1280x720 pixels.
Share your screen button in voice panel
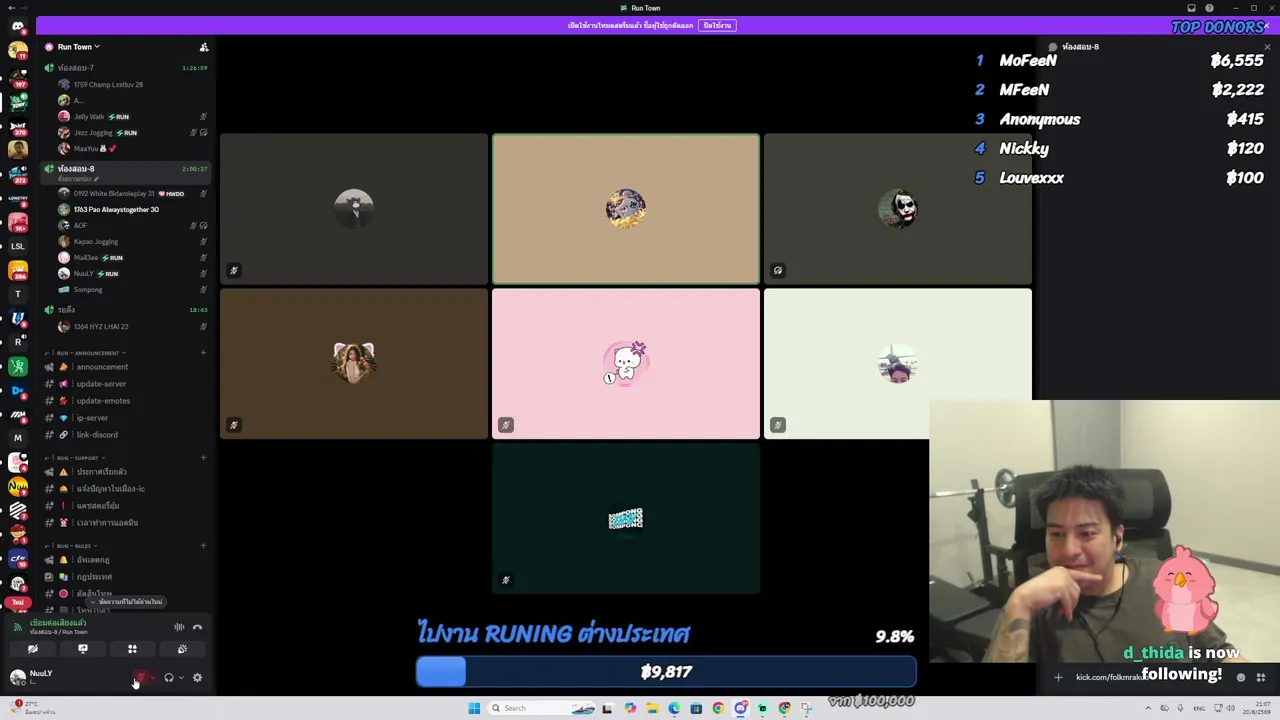coord(83,649)
